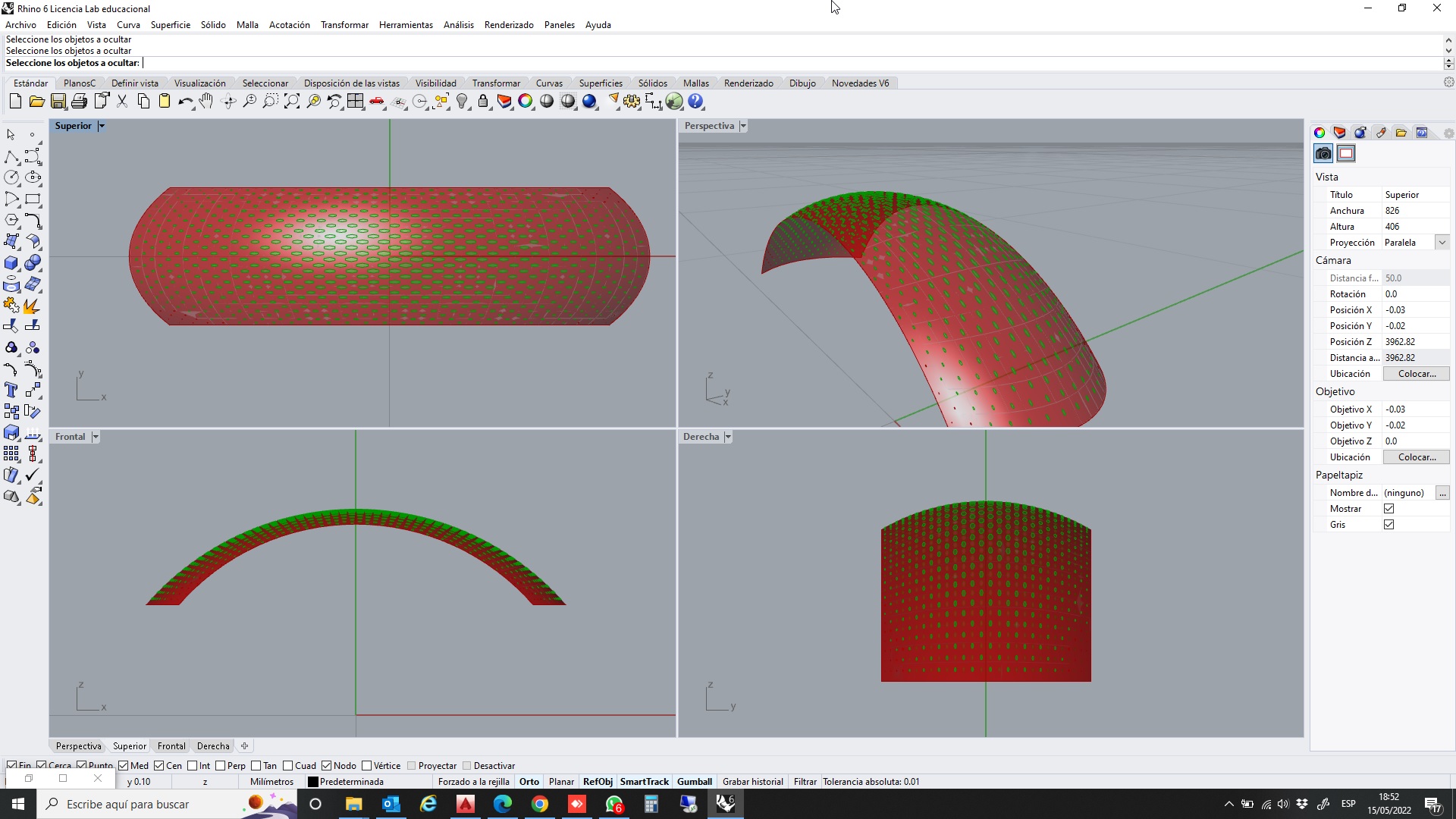The width and height of the screenshot is (1456, 819).
Task: Enable the Int osnap checkbox
Action: [193, 766]
